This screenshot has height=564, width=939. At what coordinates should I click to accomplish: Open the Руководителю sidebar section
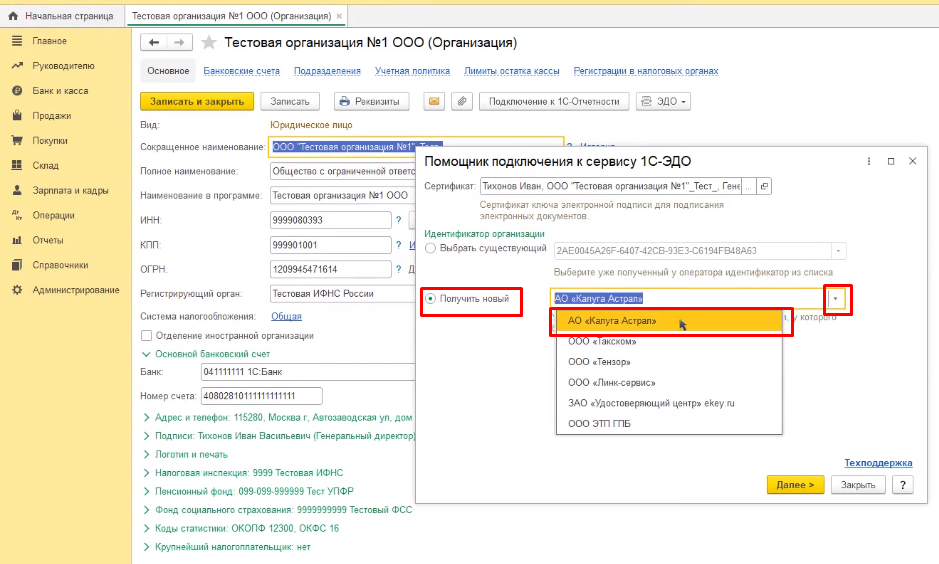63,66
